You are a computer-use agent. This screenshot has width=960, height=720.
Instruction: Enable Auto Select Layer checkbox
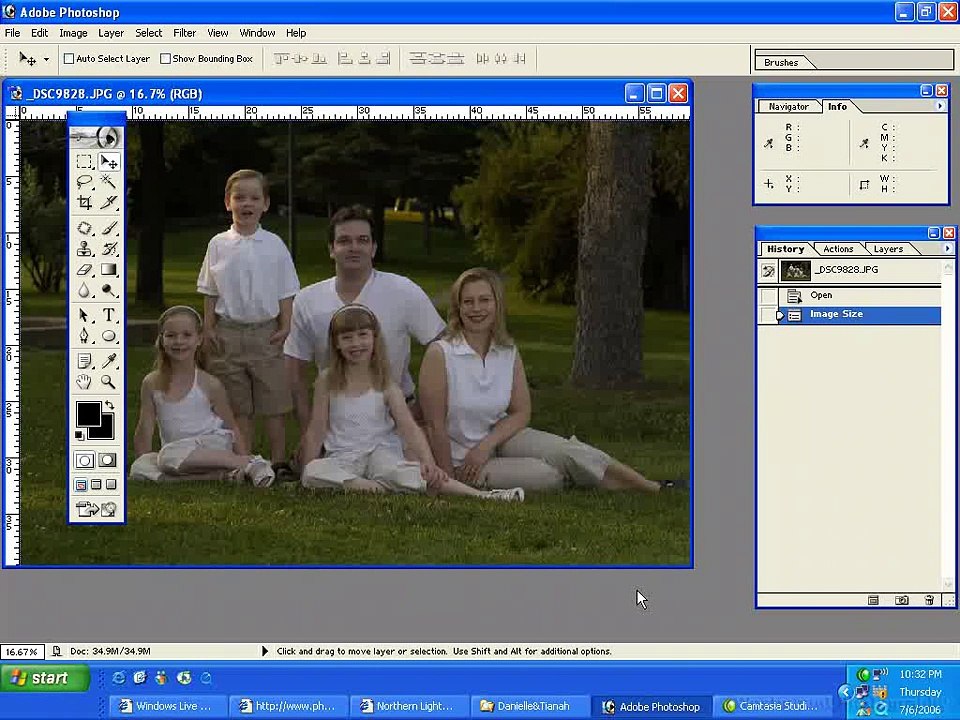coord(69,59)
